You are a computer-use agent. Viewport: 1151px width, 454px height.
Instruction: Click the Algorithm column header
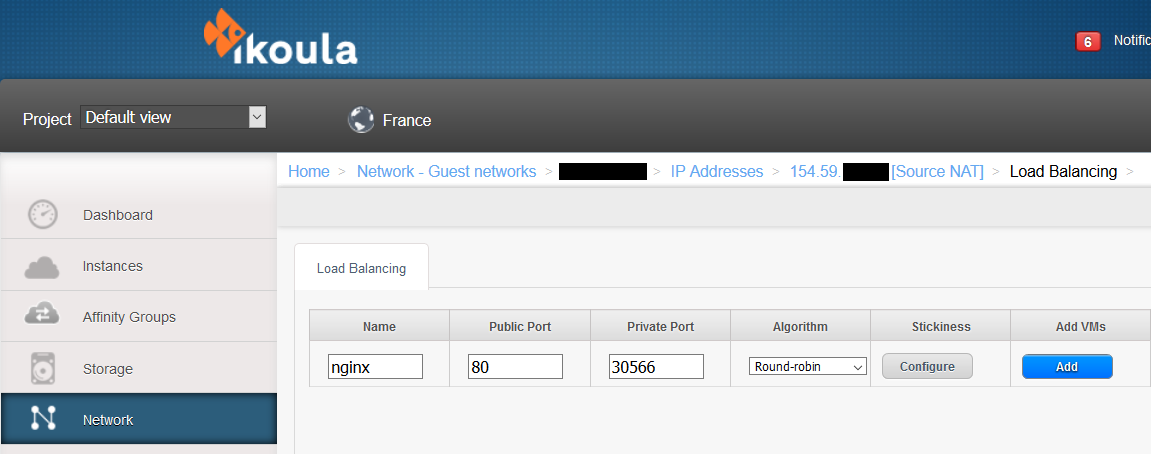[x=800, y=326]
